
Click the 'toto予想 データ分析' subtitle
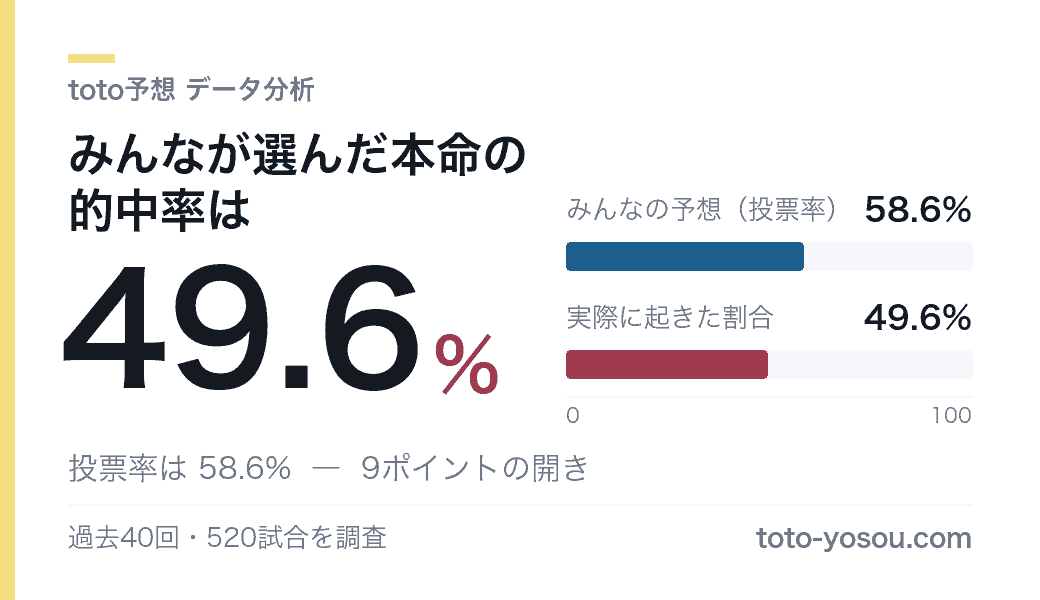pos(191,90)
